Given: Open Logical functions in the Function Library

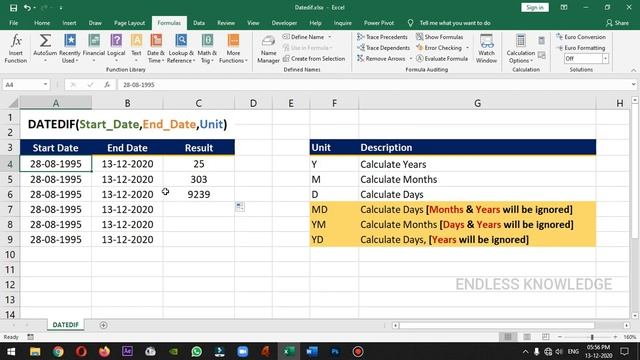Looking at the screenshot, I should [x=116, y=49].
